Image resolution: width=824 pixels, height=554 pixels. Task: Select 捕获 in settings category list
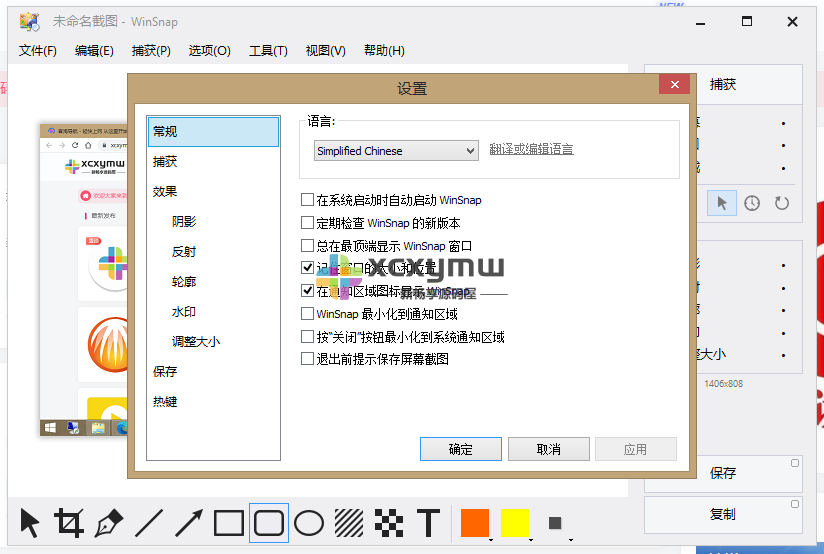pos(213,162)
